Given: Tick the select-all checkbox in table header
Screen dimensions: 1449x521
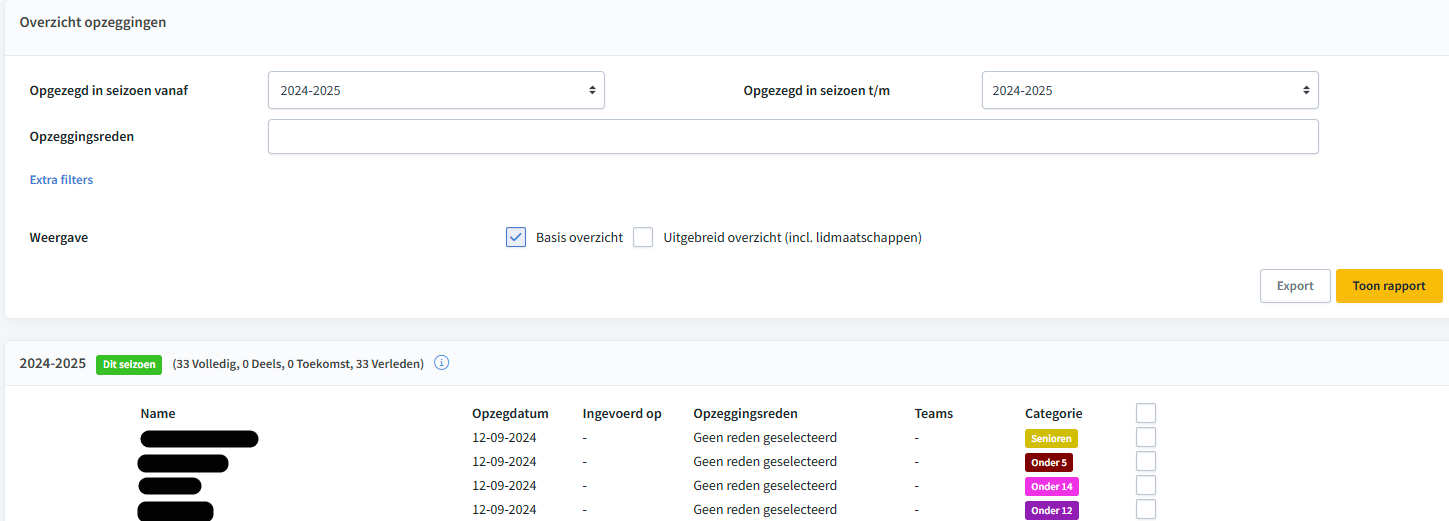Looking at the screenshot, I should (x=1146, y=413).
